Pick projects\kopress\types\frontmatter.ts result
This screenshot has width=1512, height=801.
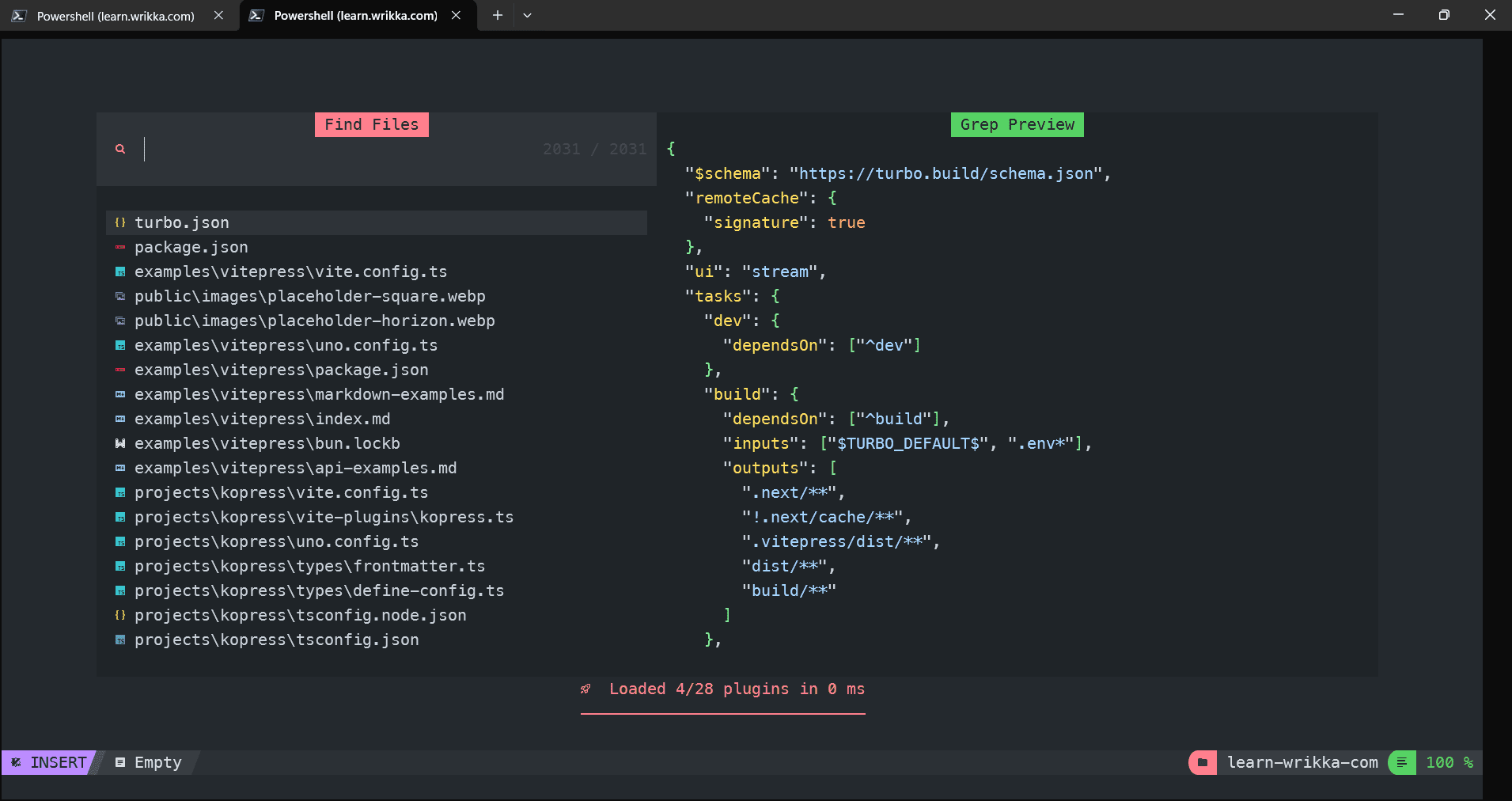(377, 566)
